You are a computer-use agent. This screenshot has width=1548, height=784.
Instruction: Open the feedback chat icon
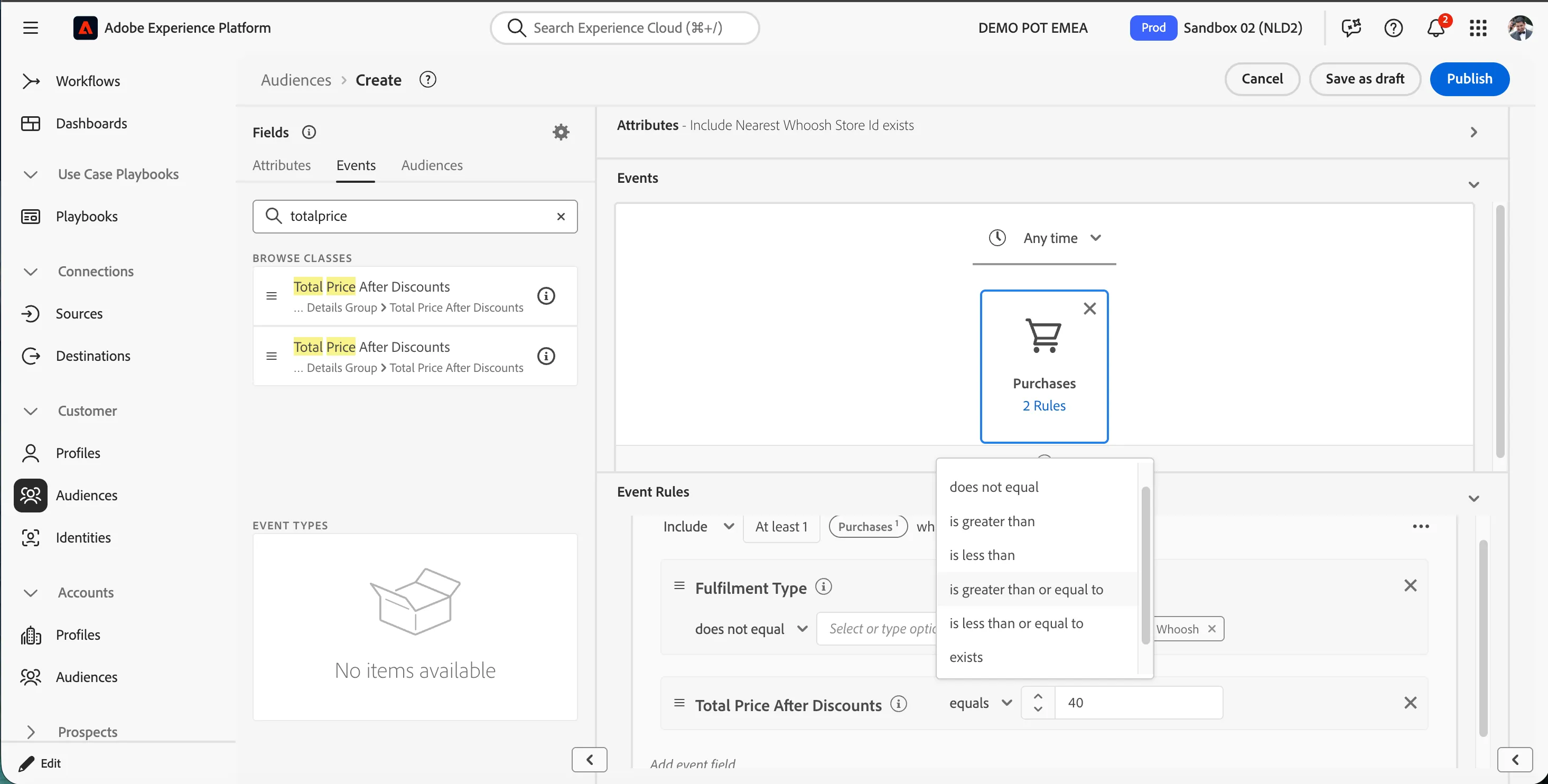point(1351,27)
